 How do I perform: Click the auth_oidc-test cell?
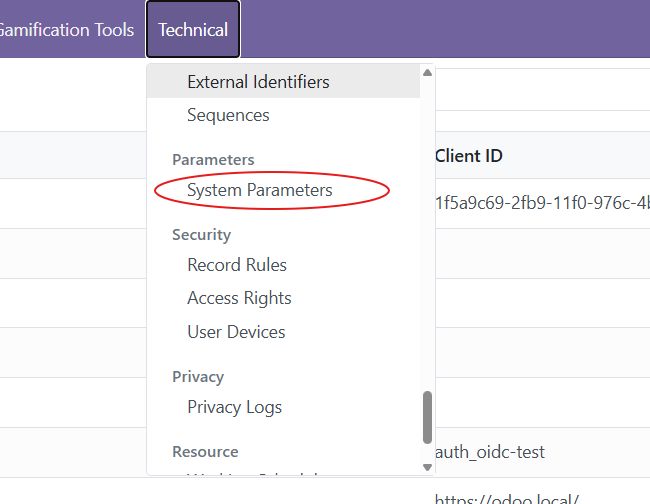[x=490, y=452]
